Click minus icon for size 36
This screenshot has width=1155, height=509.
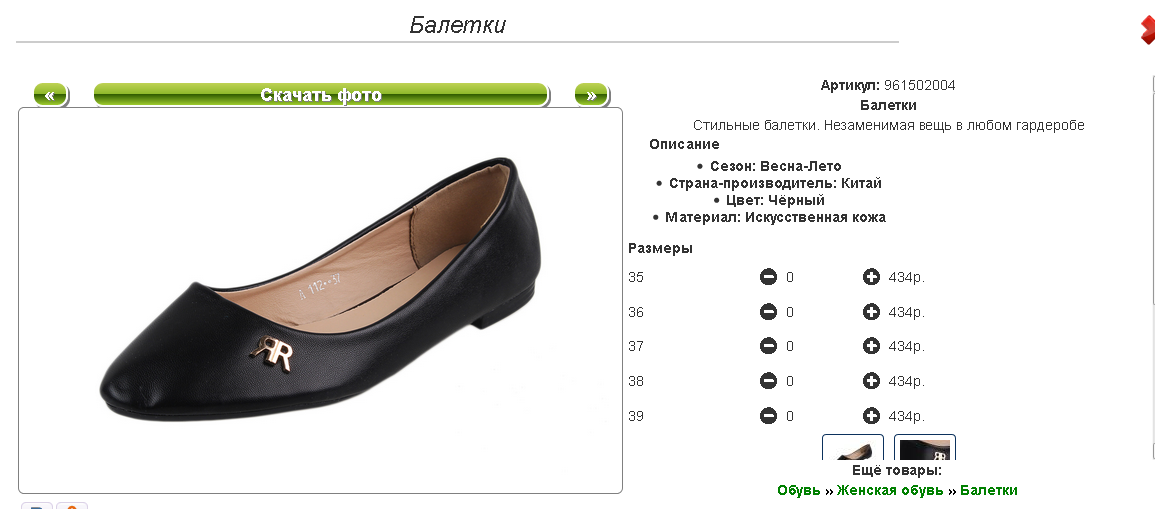768,312
